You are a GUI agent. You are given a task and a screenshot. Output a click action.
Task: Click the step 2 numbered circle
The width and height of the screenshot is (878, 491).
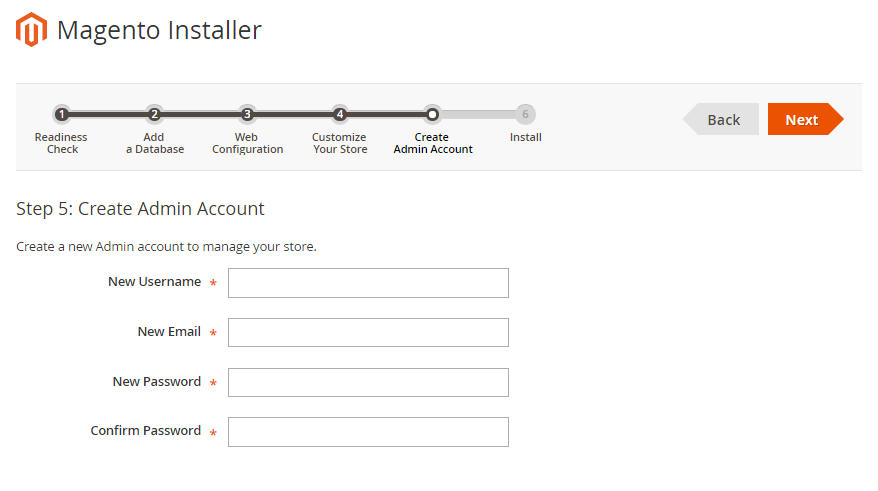(x=154, y=114)
